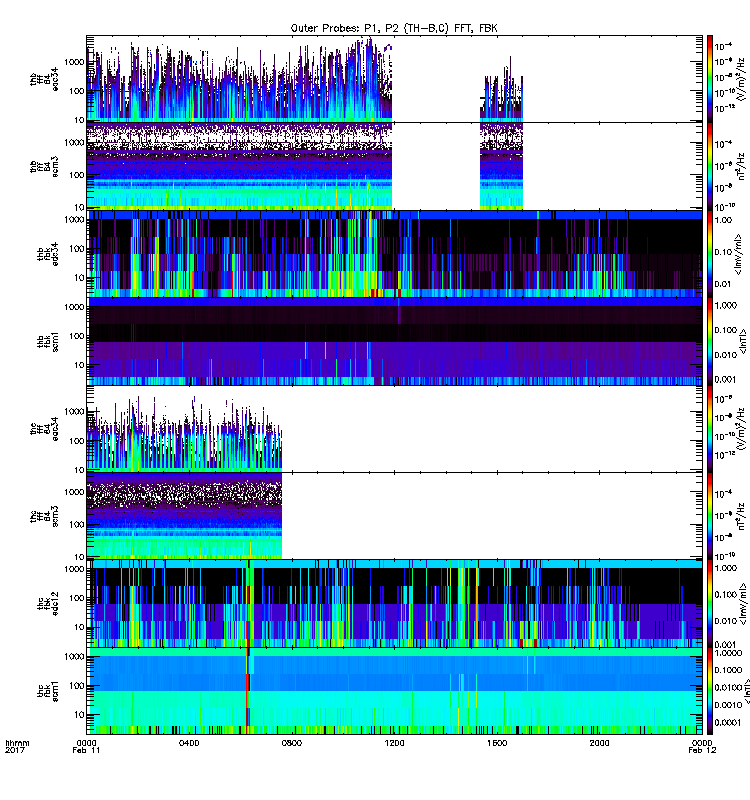
Task: Click the thc fff 64 eac34 spectrogram panel
Action: (394, 429)
